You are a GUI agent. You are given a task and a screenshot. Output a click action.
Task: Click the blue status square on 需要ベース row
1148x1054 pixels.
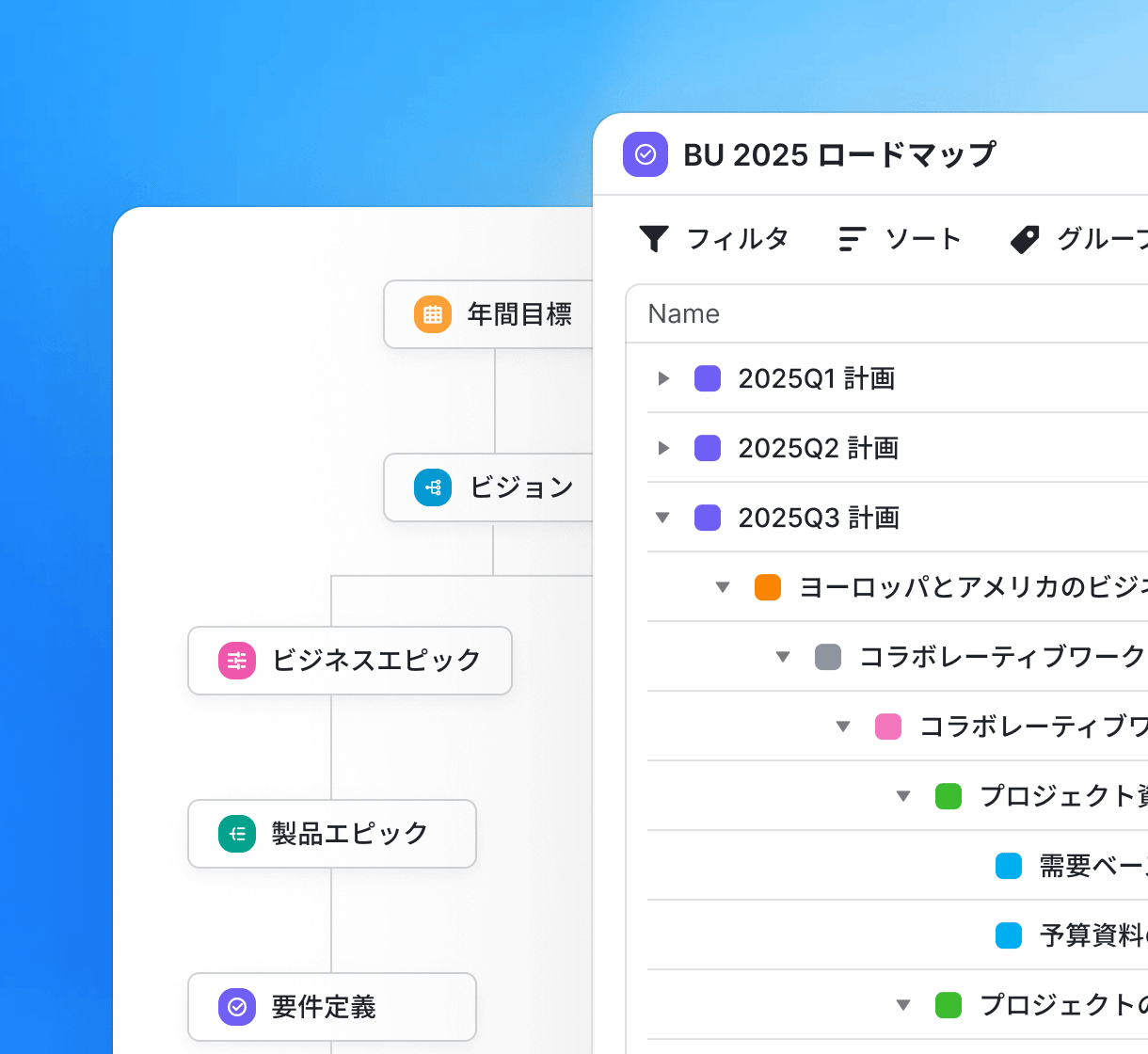[x=1009, y=866]
